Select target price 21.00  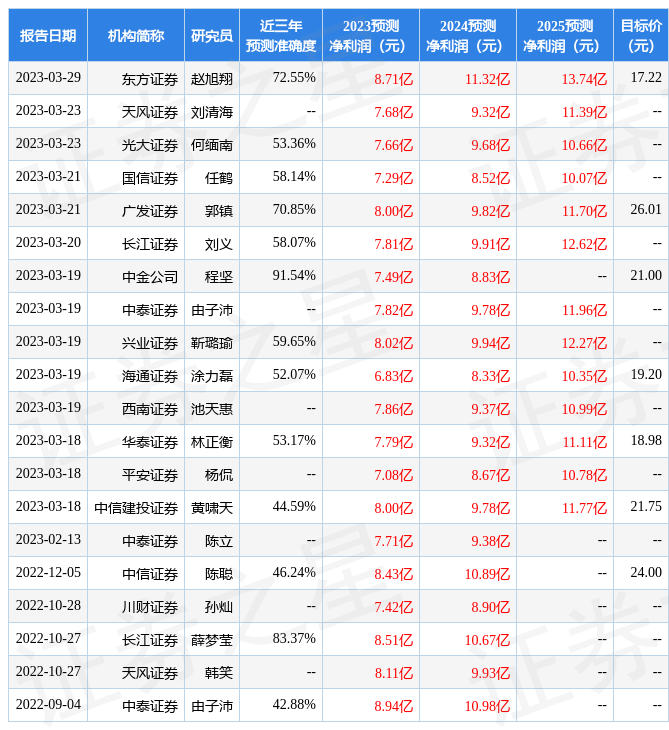click(x=646, y=276)
